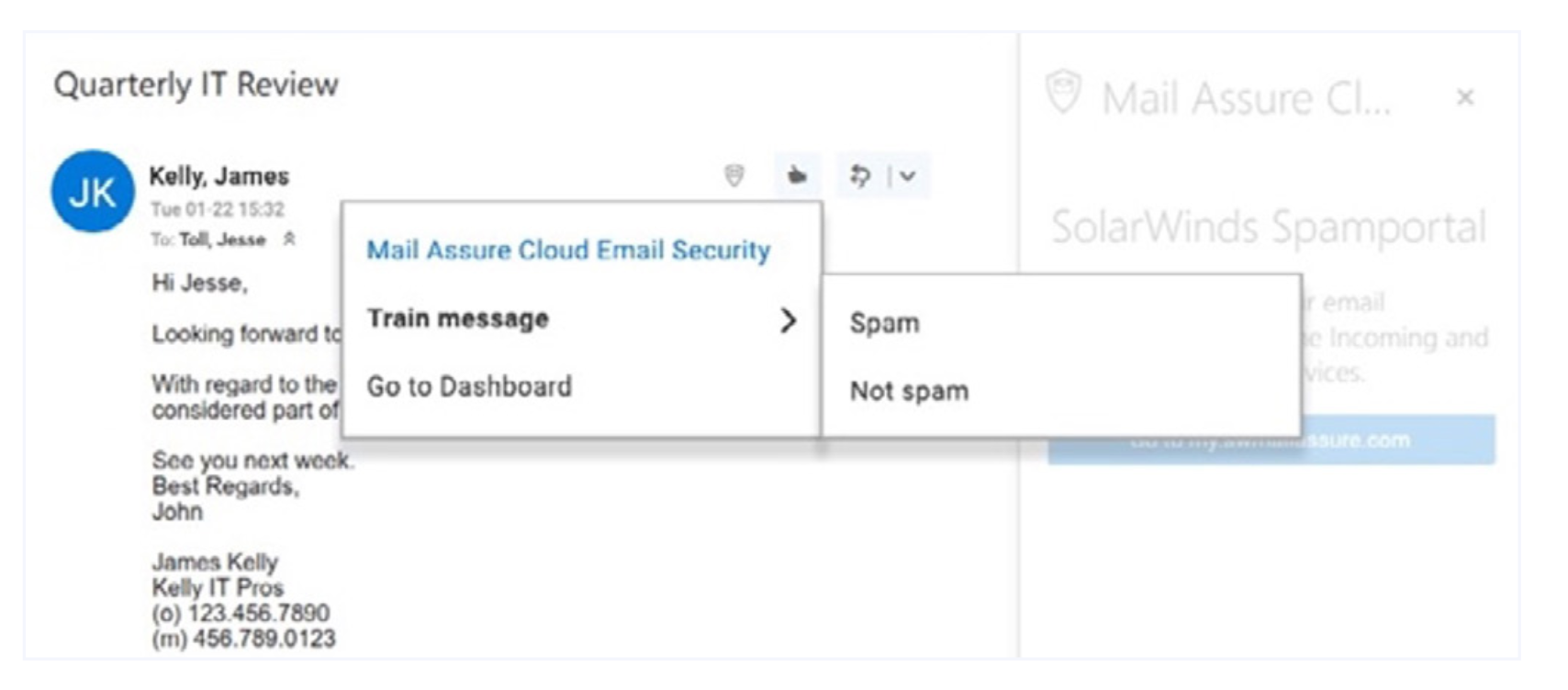Click the Tue 01-22 15:32 timestamp

[x=218, y=209]
